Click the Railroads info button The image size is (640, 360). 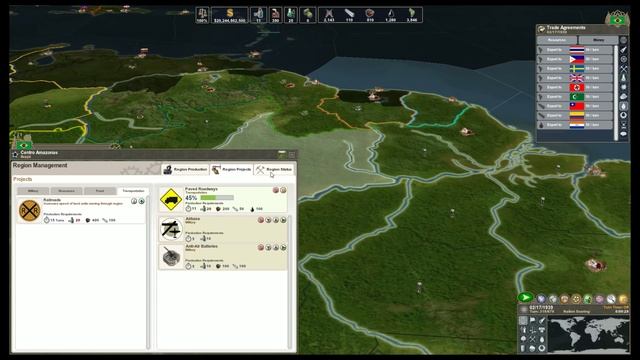(134, 201)
